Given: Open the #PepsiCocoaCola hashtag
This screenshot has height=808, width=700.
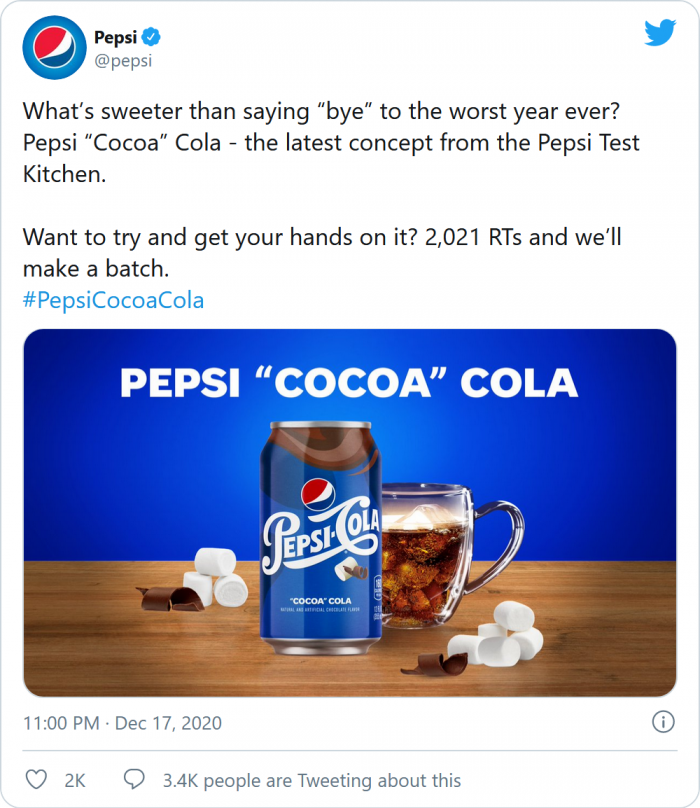Looking at the screenshot, I should click(x=113, y=300).
